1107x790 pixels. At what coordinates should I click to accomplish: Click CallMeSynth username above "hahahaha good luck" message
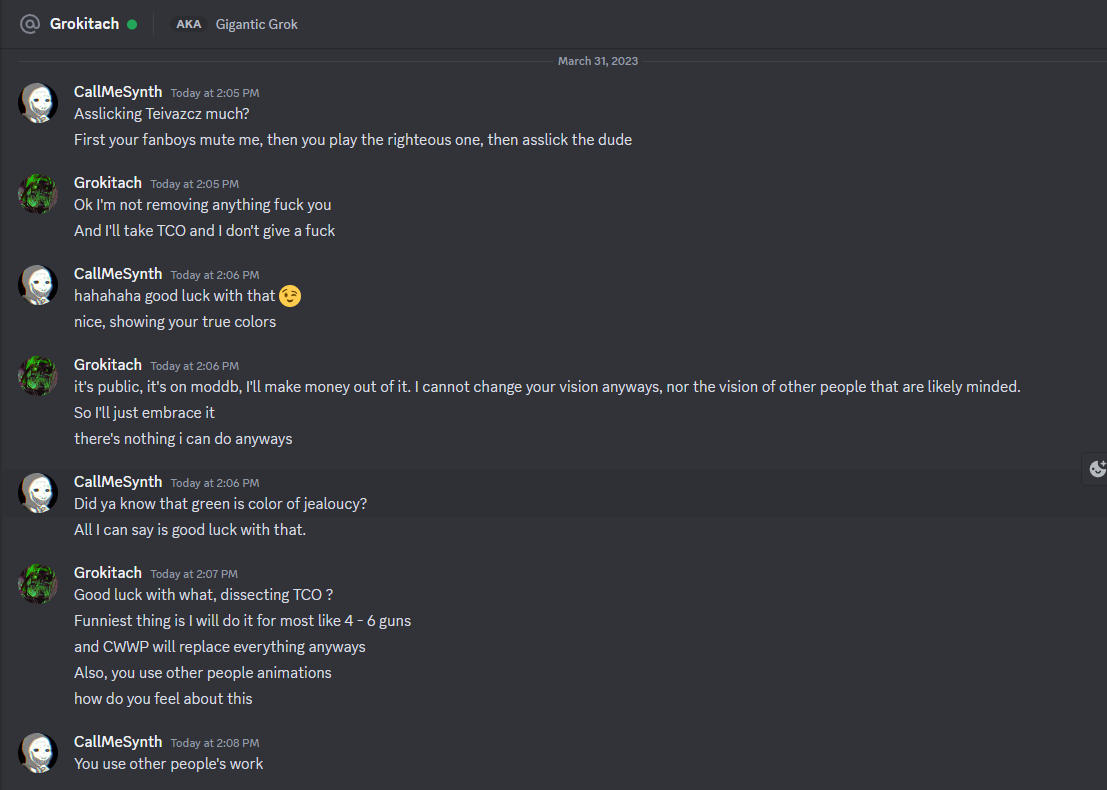(x=118, y=273)
